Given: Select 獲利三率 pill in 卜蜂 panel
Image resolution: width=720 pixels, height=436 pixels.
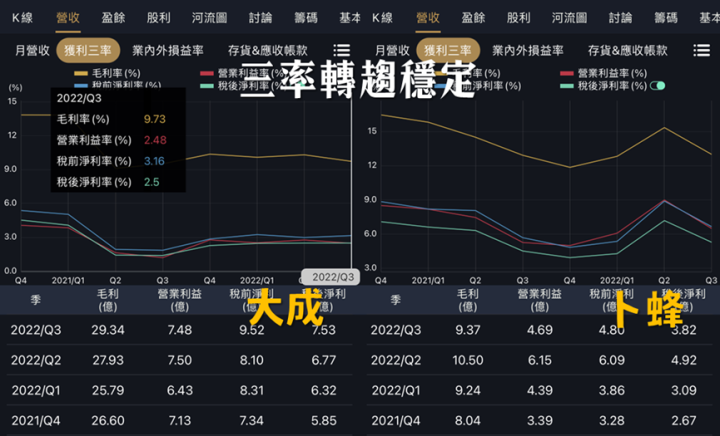Looking at the screenshot, I should coord(448,50).
